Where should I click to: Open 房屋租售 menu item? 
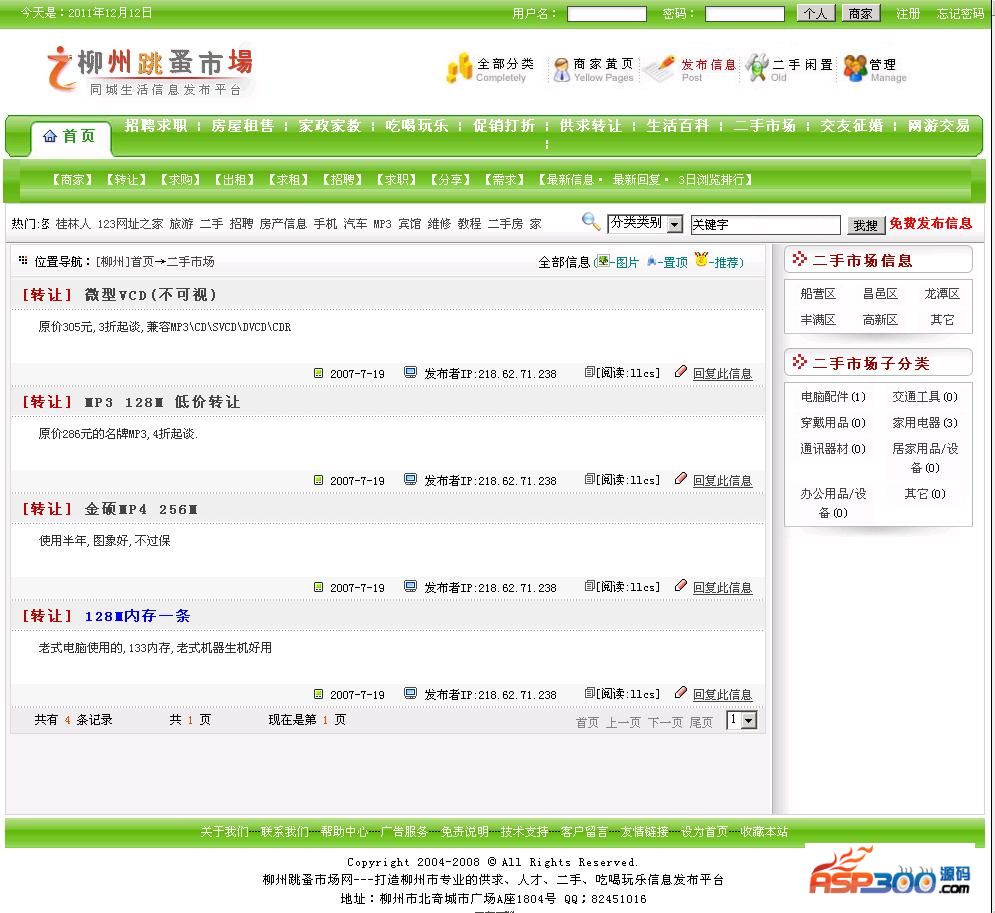click(x=242, y=126)
